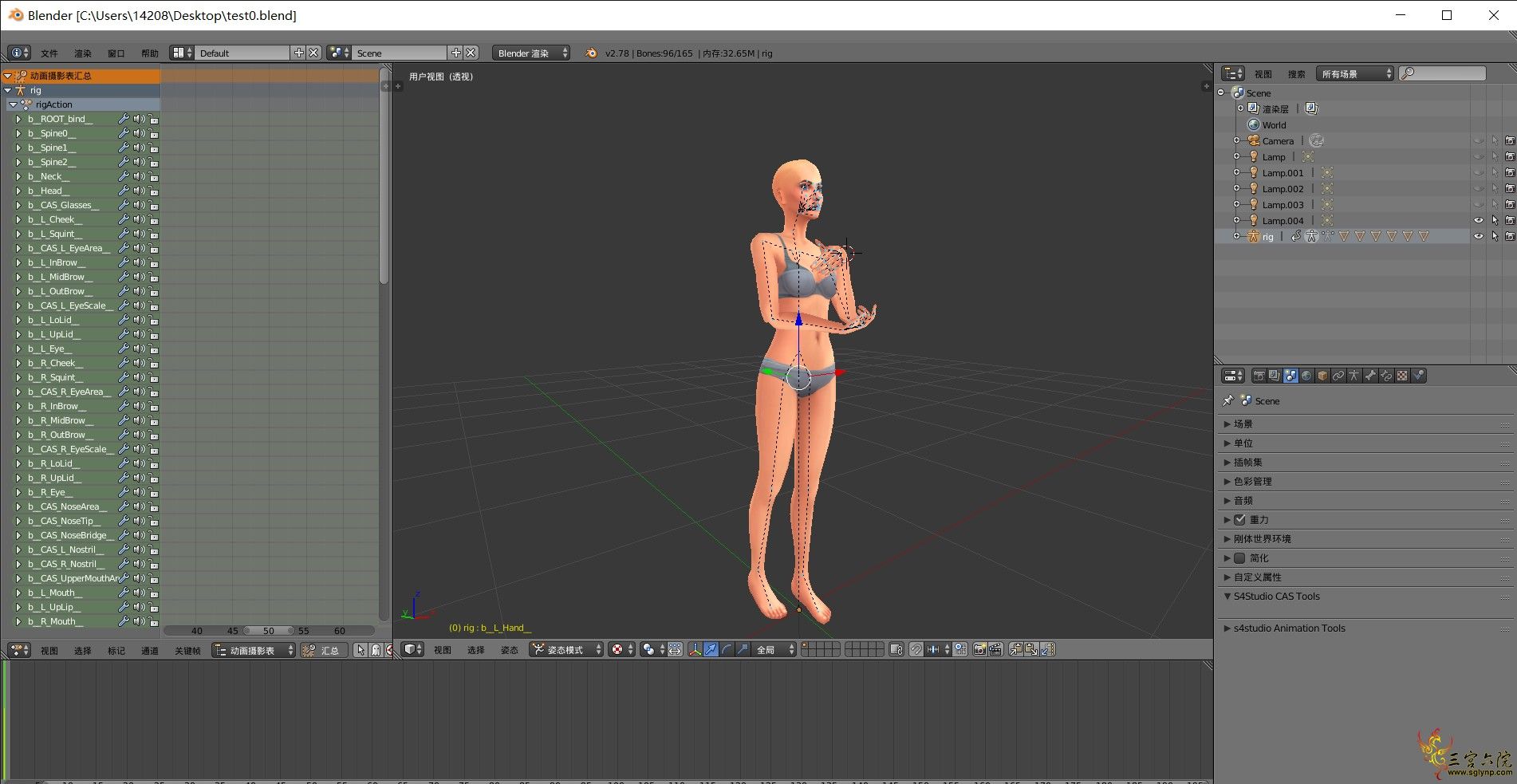Select the translate manipulator arrow icon
1517x784 pixels.
[711, 649]
